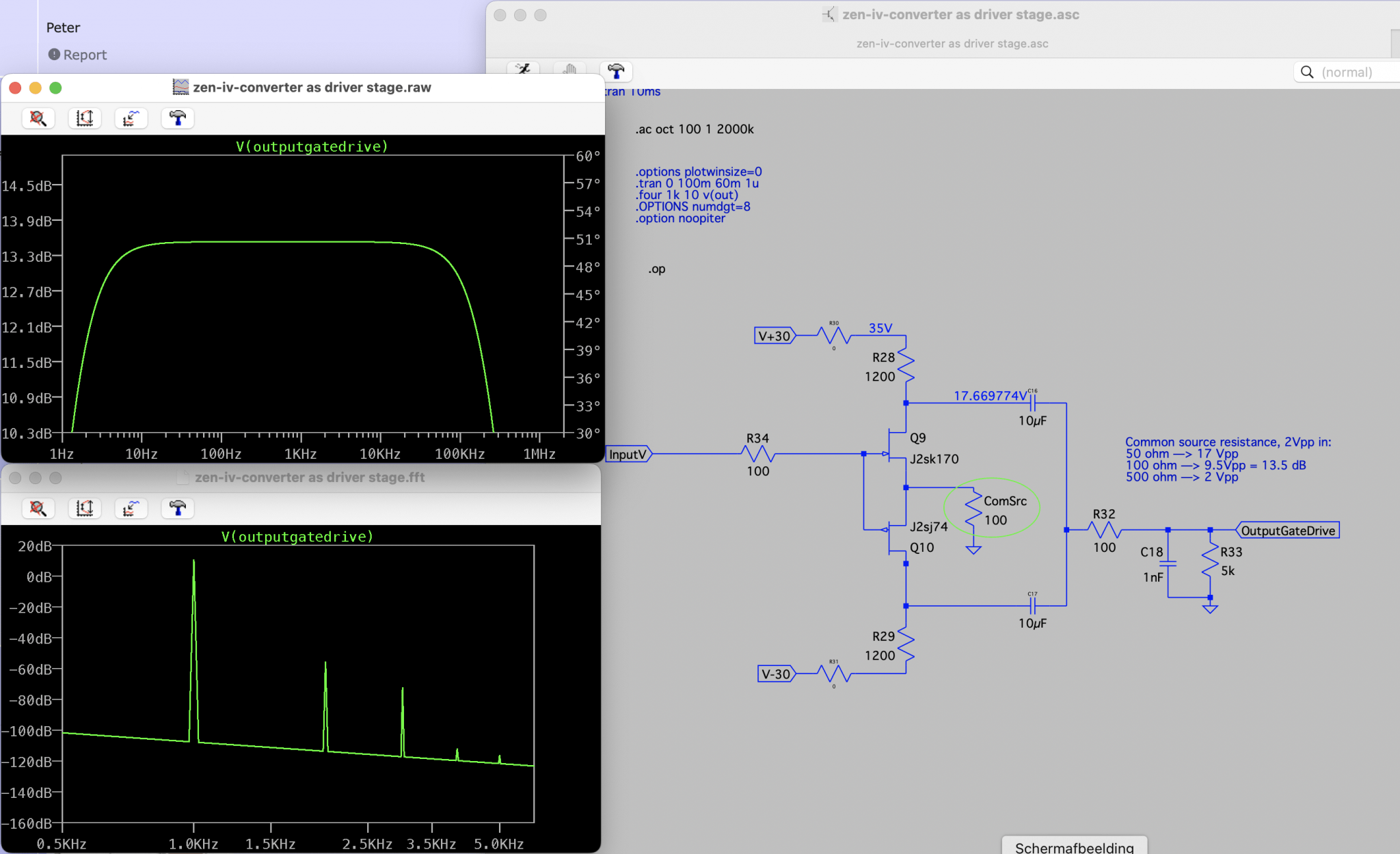Click the autorange Y-axis icon in the .raw window
The width and height of the screenshot is (1400, 854).
pyautogui.click(x=85, y=118)
